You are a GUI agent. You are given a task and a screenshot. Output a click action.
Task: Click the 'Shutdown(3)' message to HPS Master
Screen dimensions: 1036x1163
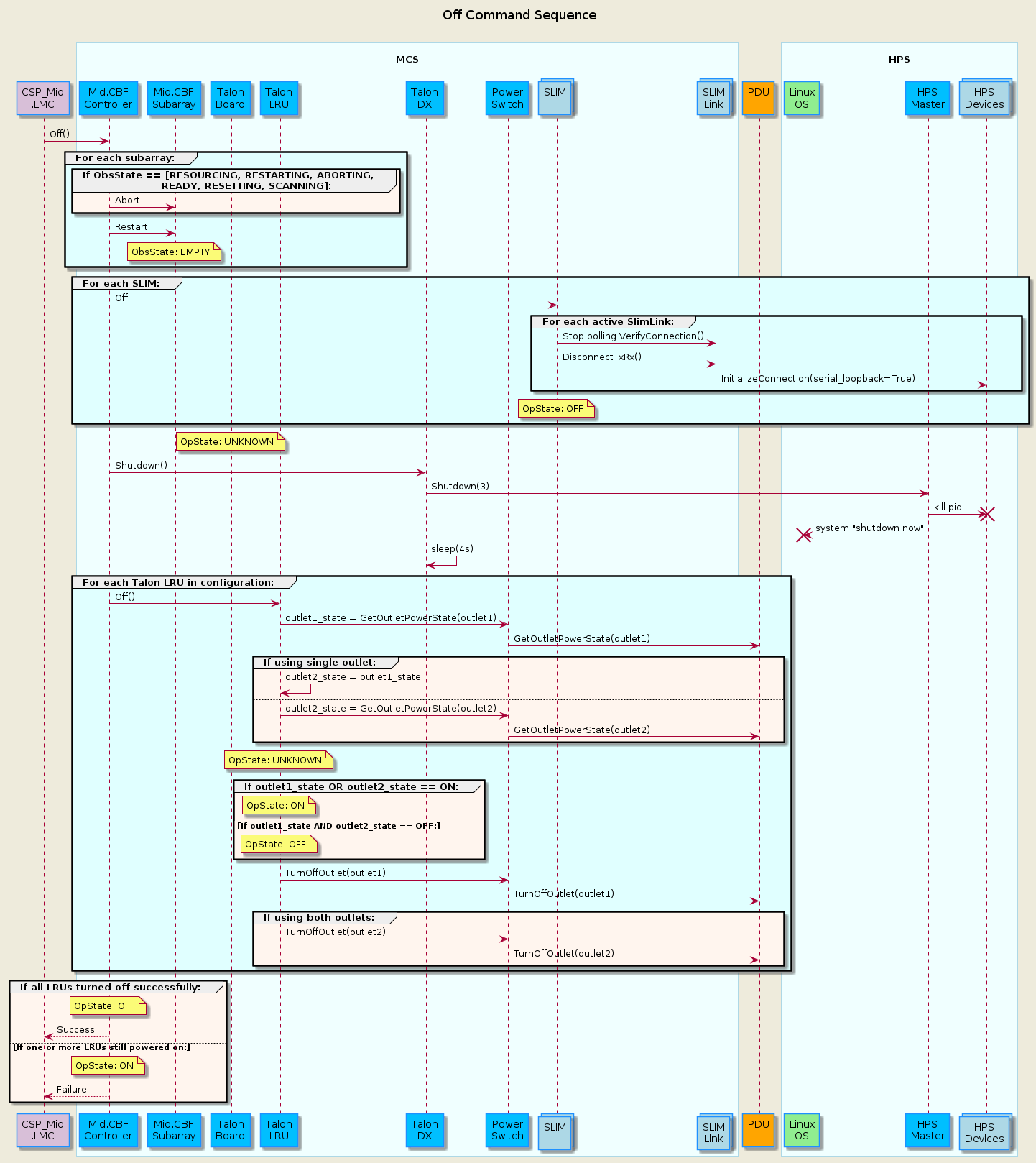tap(460, 486)
